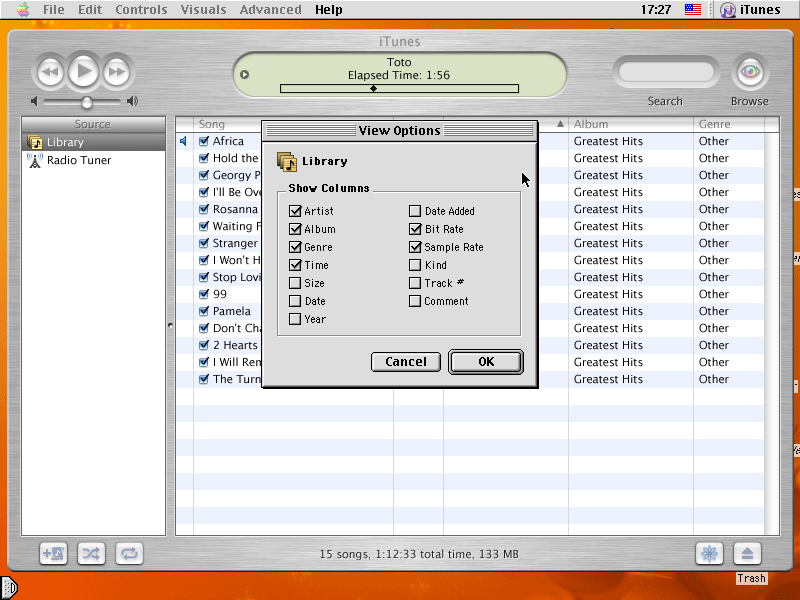Enable the Date Added column checkbox
Viewport: 800px width, 600px height.
(x=415, y=211)
